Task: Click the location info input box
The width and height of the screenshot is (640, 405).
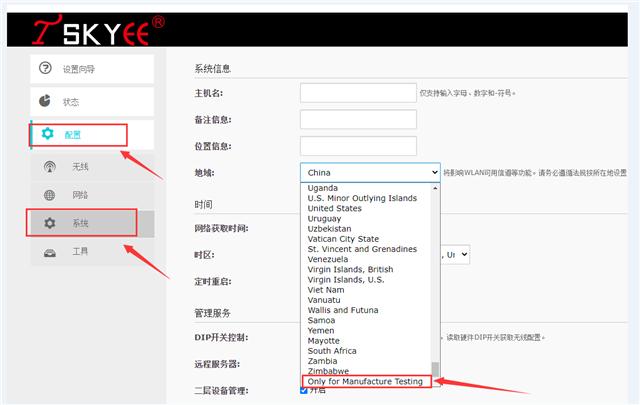Action: tap(358, 146)
